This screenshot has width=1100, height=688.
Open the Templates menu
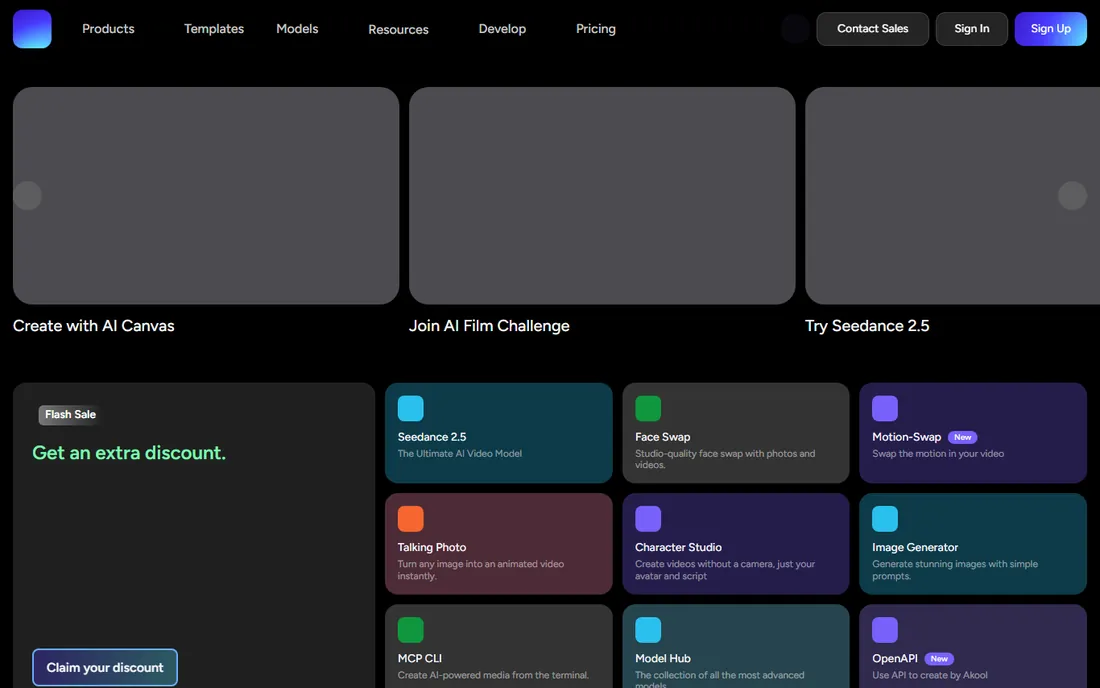click(x=214, y=29)
